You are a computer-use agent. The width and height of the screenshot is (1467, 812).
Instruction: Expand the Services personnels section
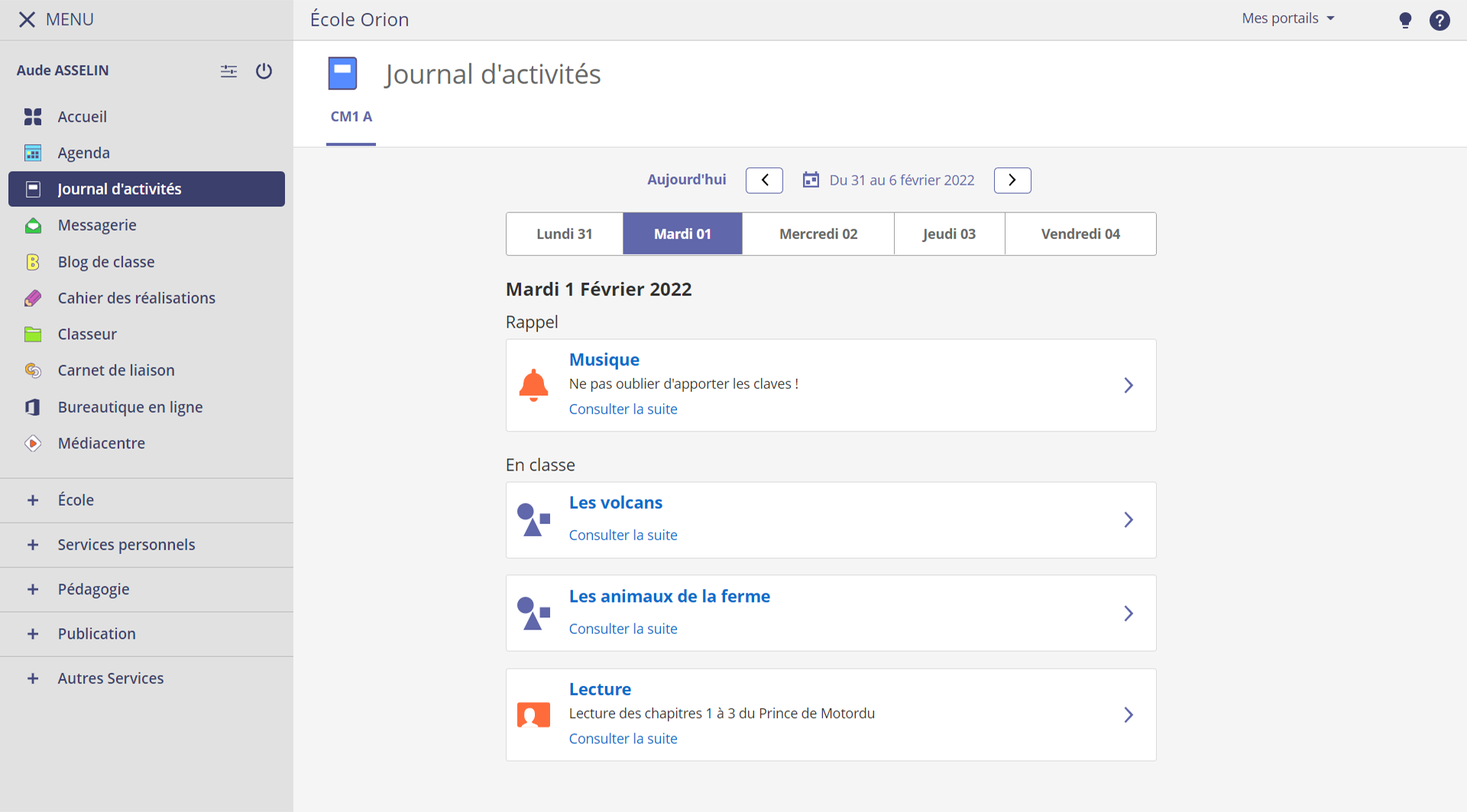(x=126, y=545)
